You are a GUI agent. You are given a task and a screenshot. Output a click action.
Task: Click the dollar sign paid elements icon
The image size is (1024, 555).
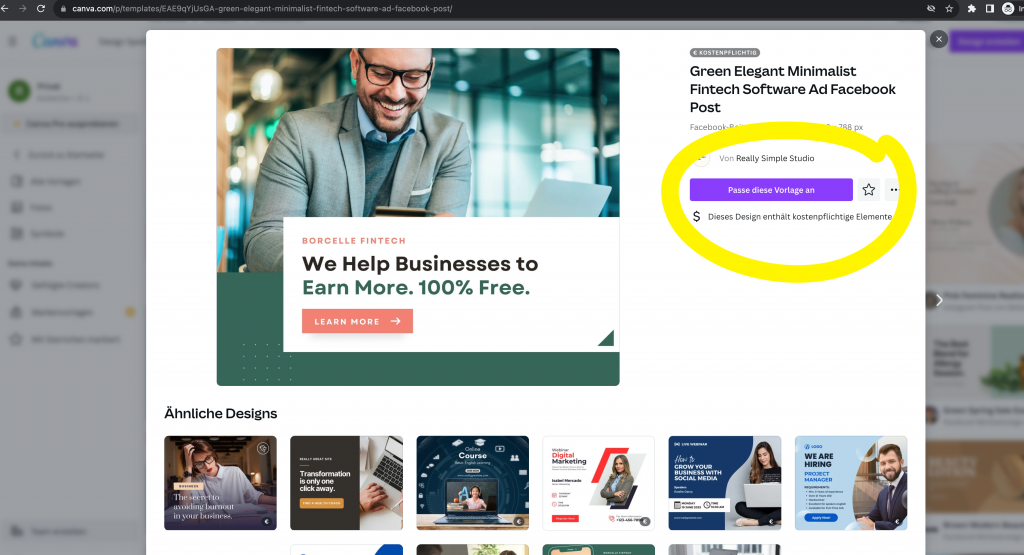(x=696, y=217)
